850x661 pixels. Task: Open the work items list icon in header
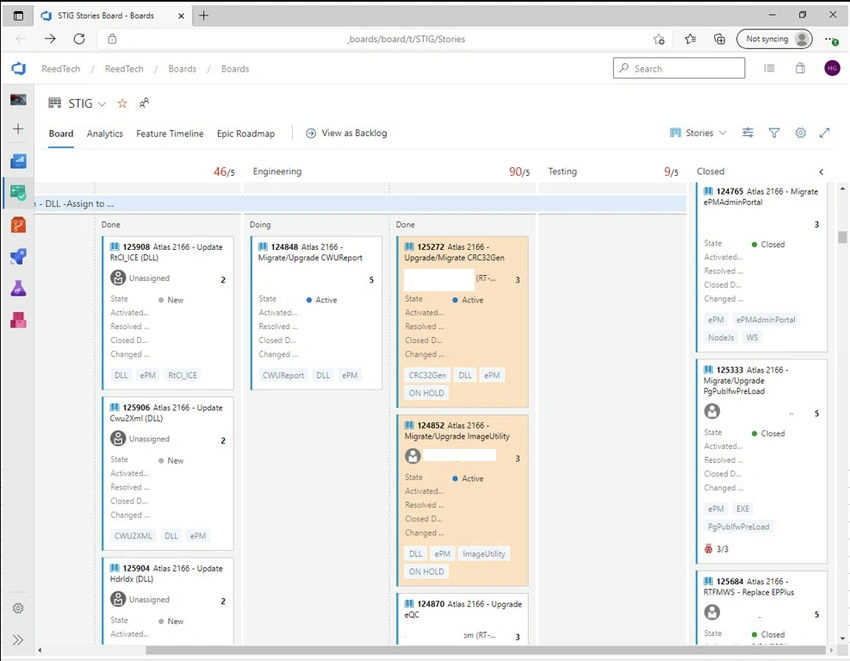[x=769, y=68]
